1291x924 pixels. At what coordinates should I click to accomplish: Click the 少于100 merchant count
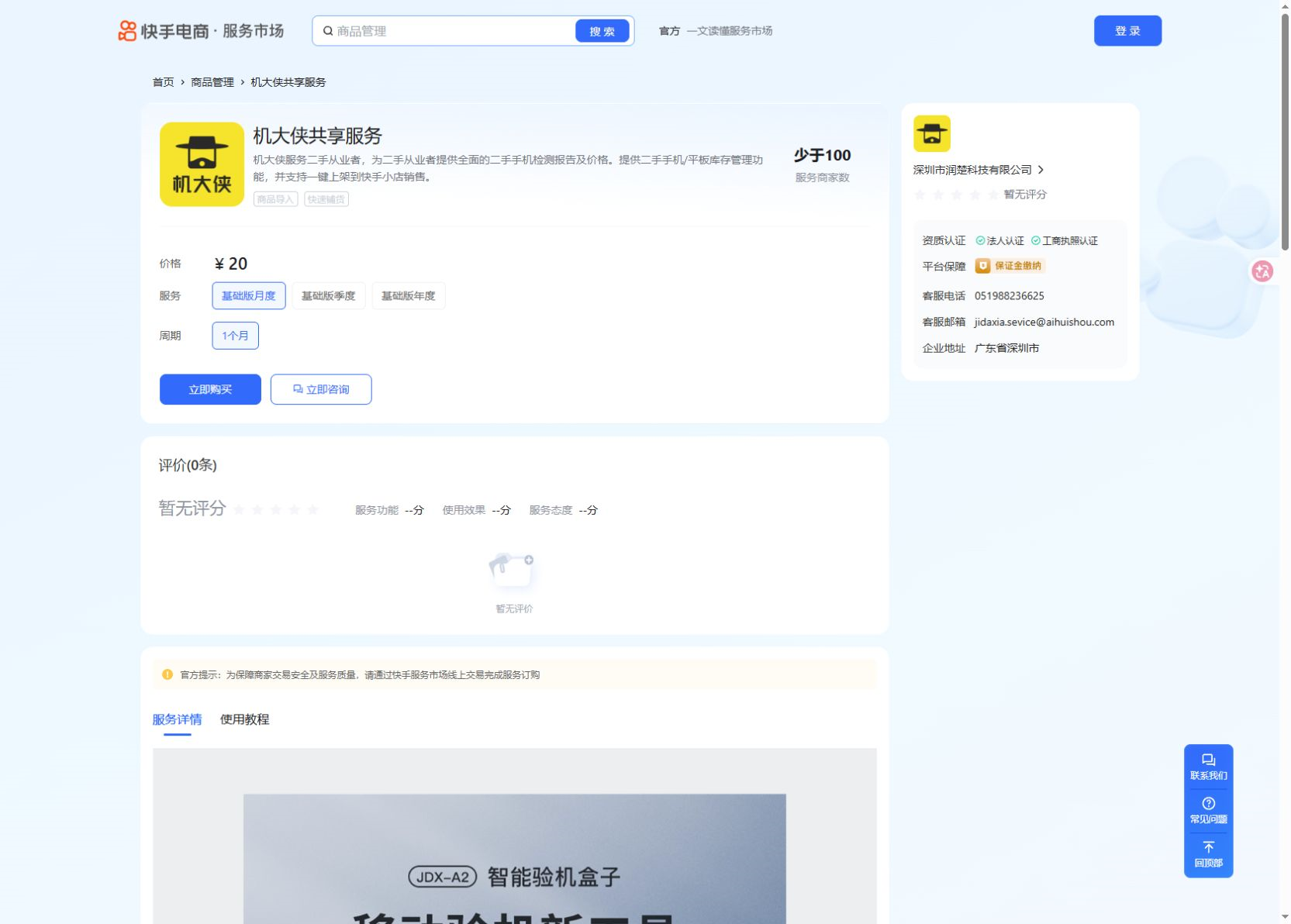822,155
